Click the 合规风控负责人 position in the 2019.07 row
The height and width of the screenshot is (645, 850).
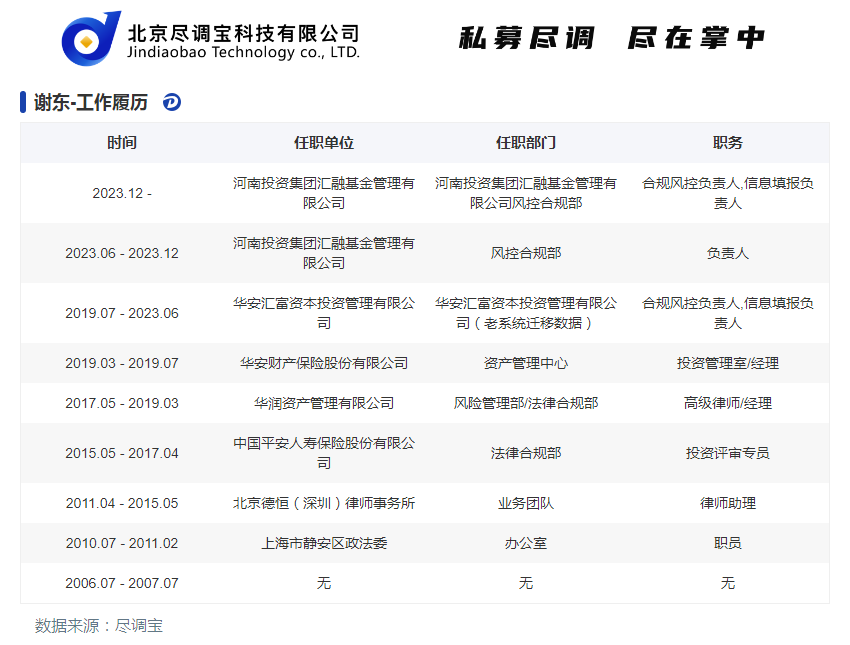[x=727, y=313]
